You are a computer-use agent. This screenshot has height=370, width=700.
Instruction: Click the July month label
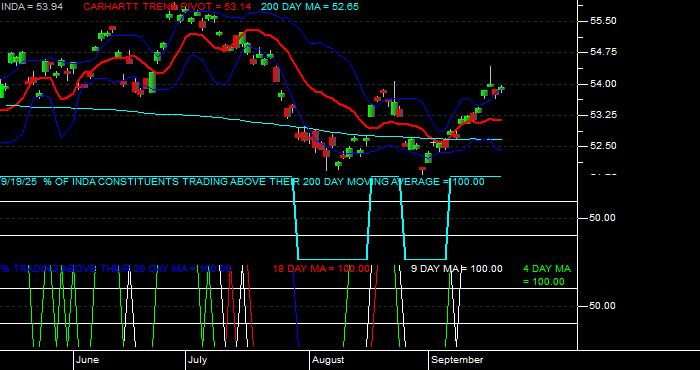(x=197, y=360)
